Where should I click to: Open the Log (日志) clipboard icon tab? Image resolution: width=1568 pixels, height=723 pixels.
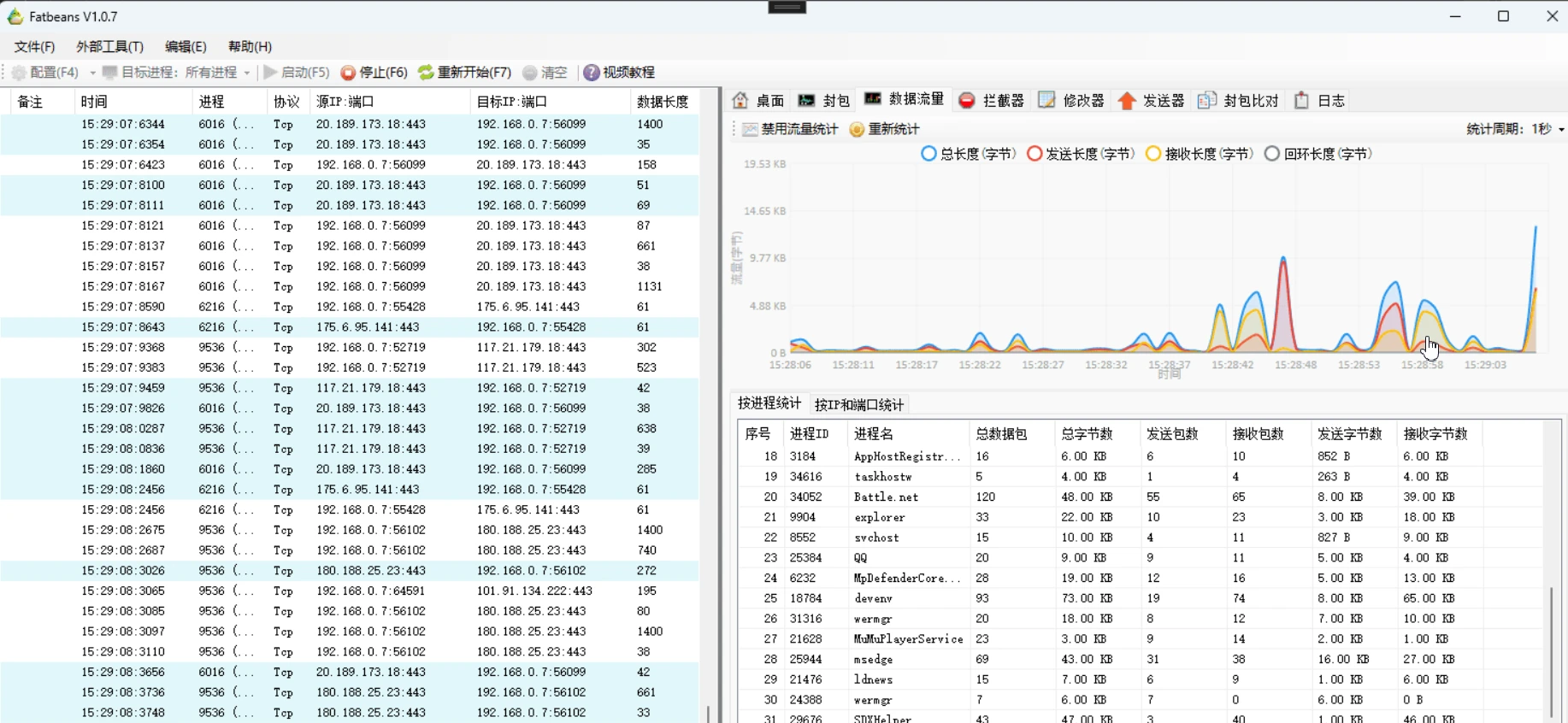pyautogui.click(x=1301, y=101)
